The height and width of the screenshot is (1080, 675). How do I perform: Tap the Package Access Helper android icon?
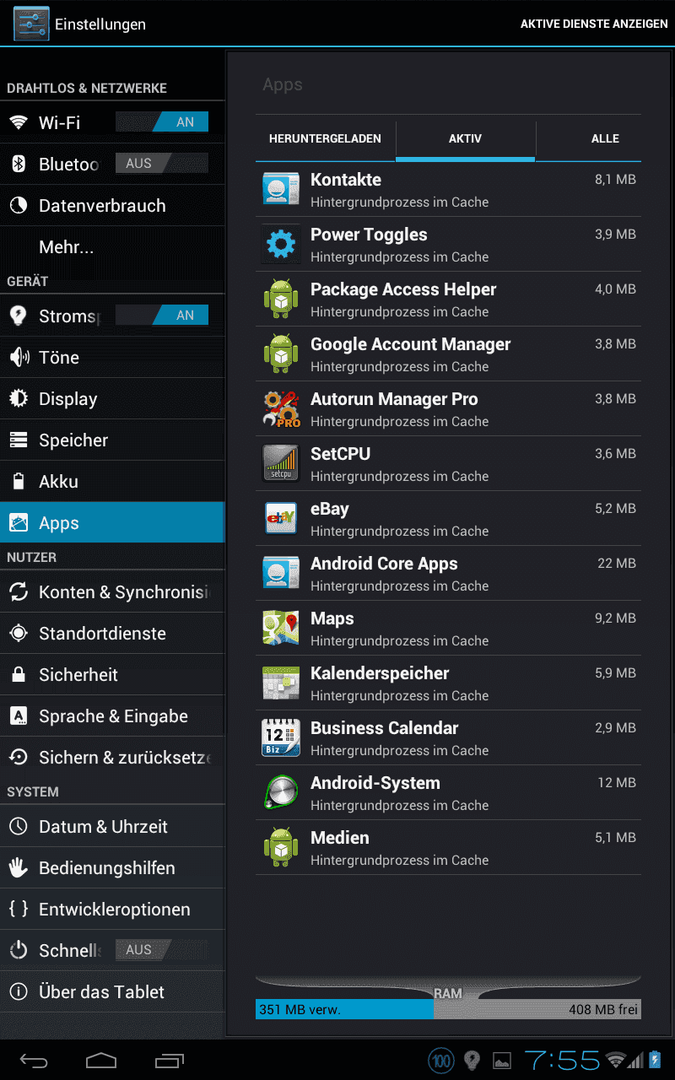tap(281, 299)
